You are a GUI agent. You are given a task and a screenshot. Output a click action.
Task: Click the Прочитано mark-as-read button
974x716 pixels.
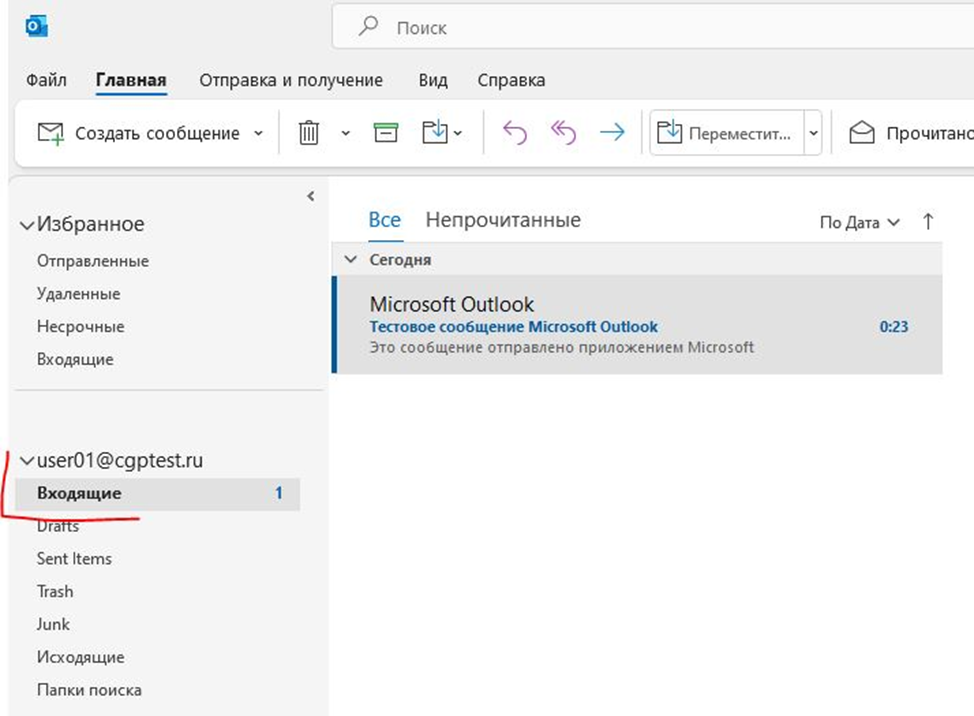[910, 133]
